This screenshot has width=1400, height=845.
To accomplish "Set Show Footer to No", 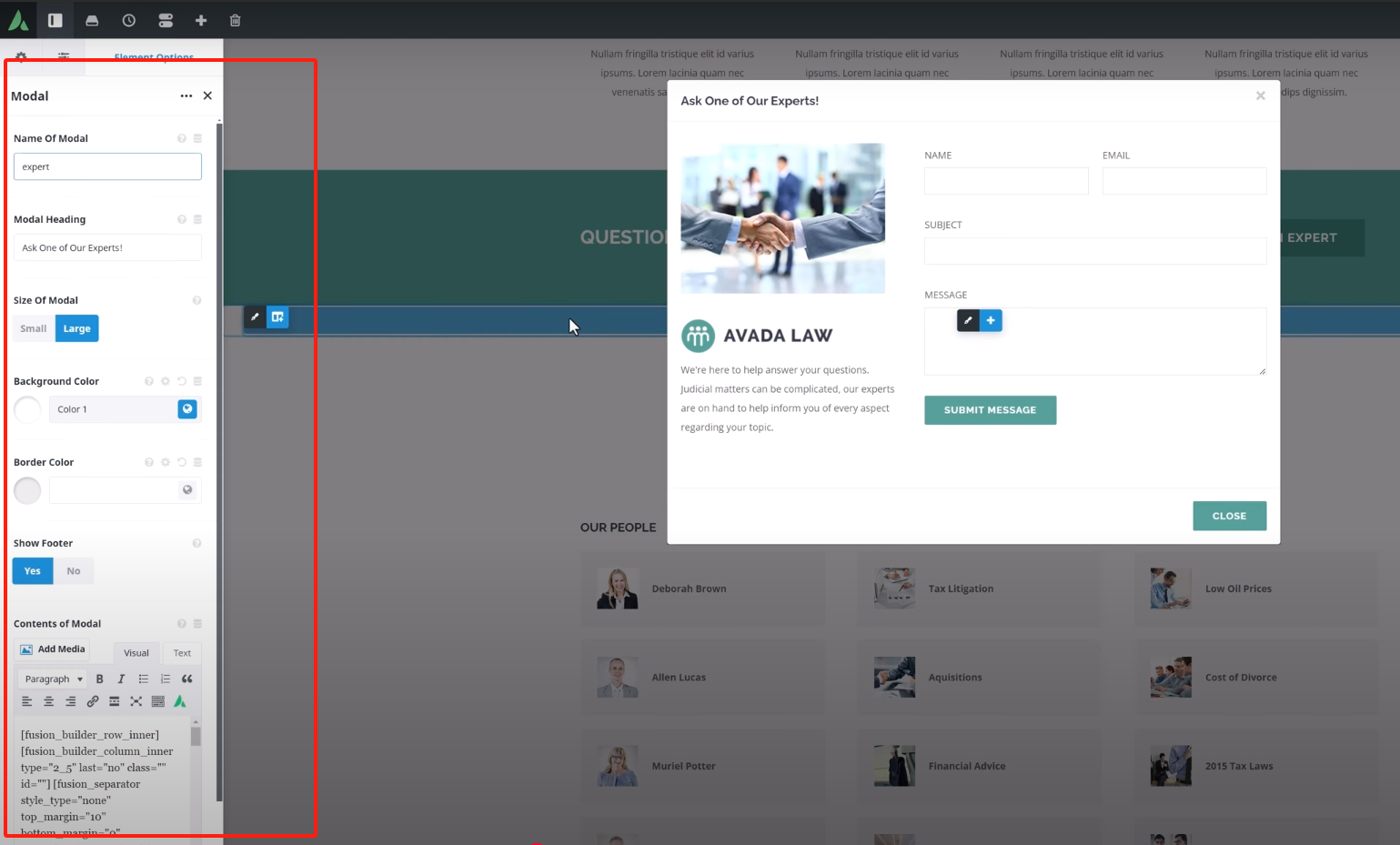I will pos(74,571).
